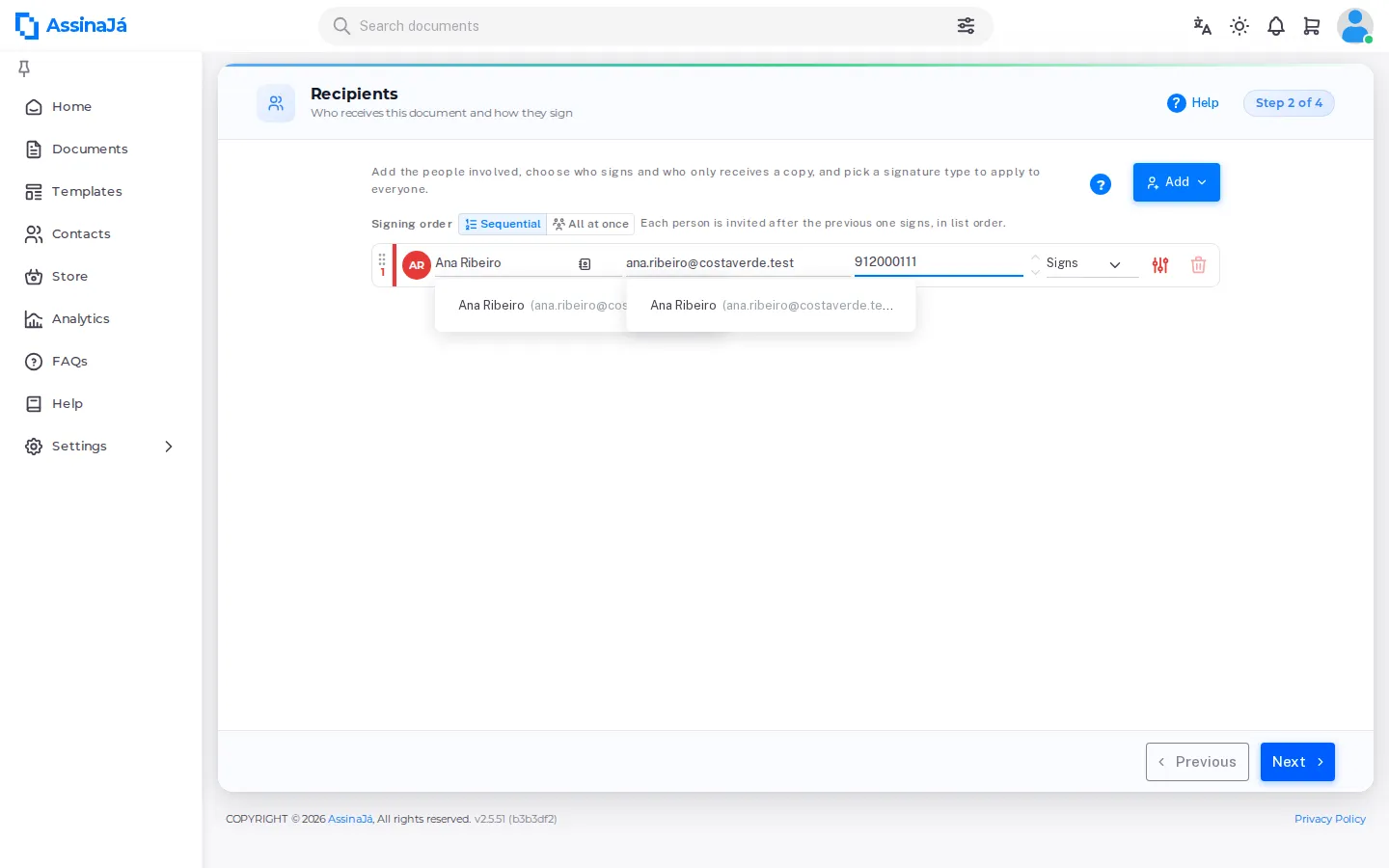1389x868 pixels.
Task: Select All at once signing order
Action: [590, 224]
